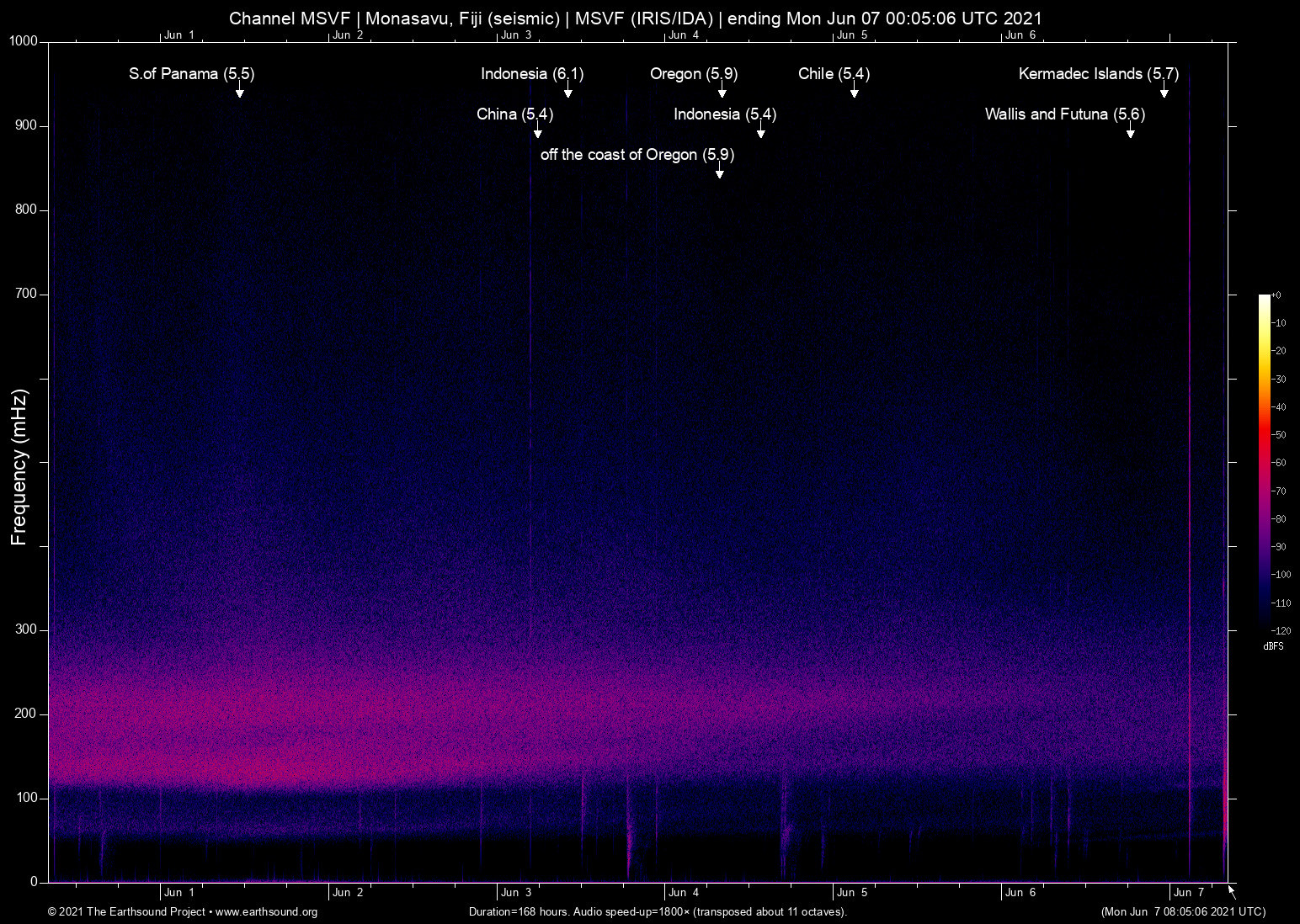Viewport: 1300px width, 924px height.
Task: Click the Duration=168 hours footer text
Action: point(657,912)
